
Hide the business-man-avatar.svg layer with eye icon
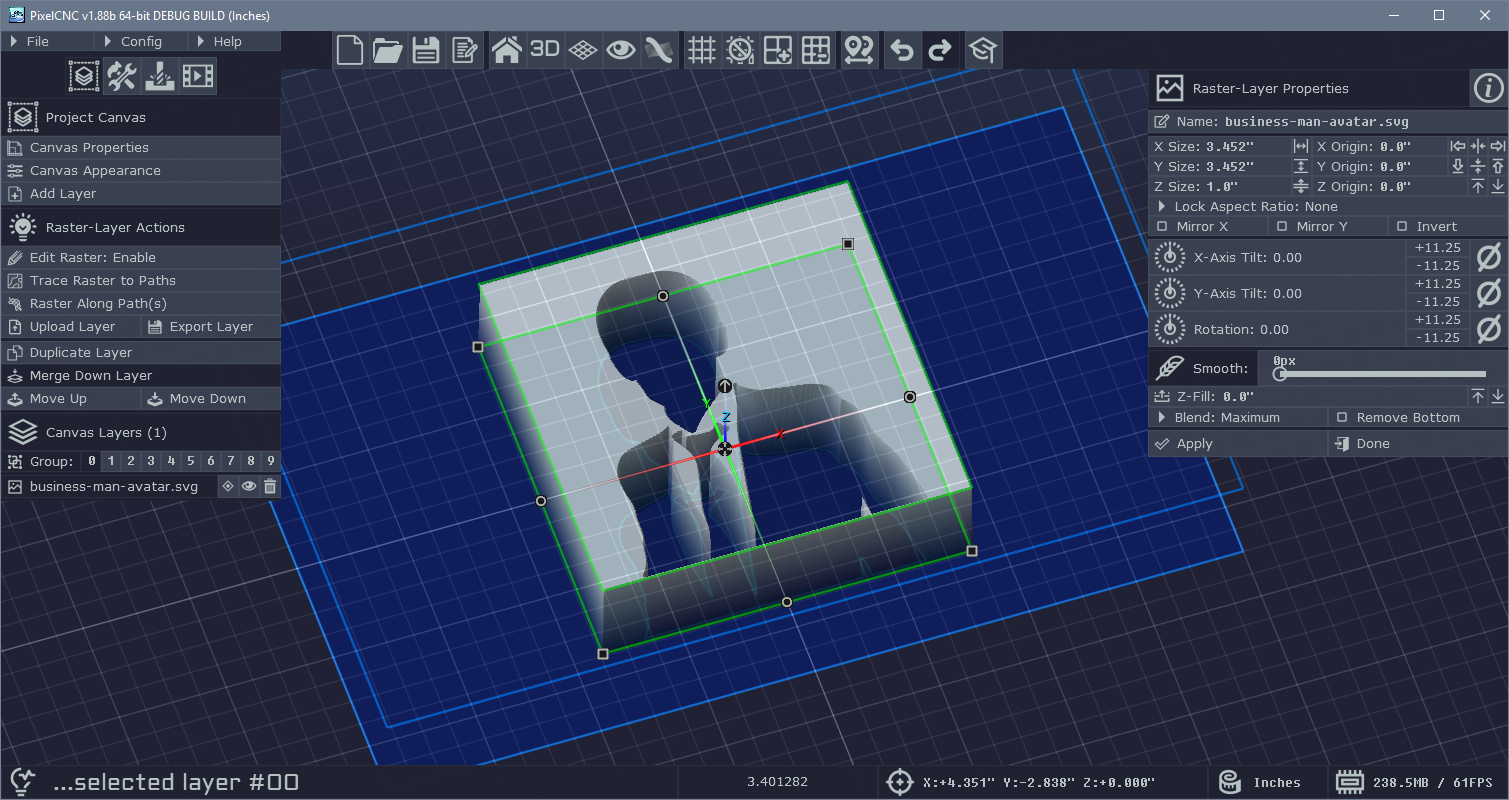(249, 487)
